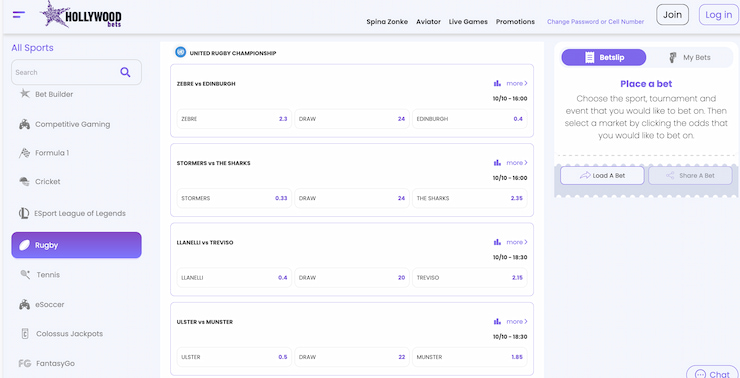Image resolution: width=740 pixels, height=378 pixels.
Task: Open the hamburger menu icon
Action: (19, 15)
